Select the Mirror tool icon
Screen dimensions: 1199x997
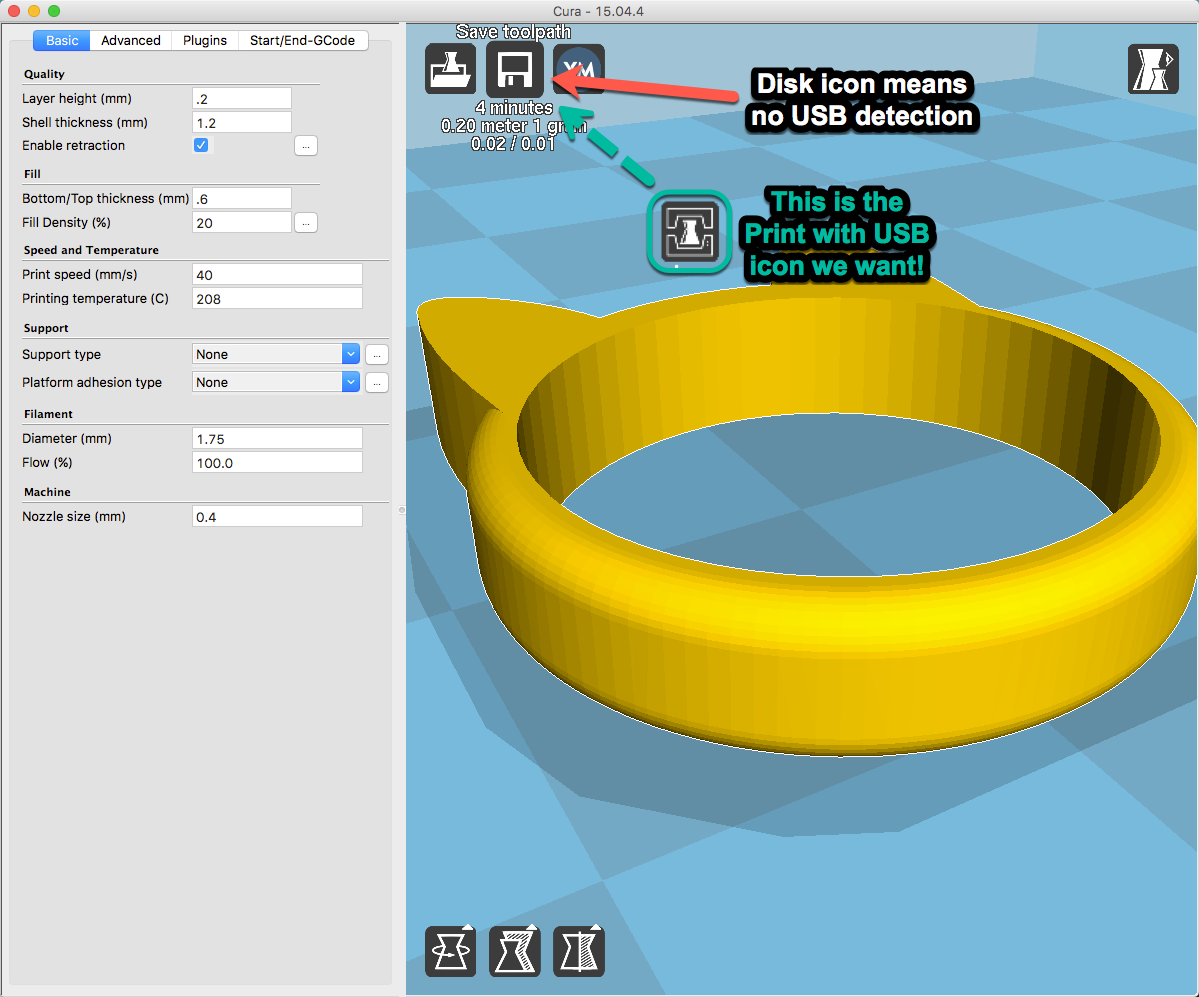click(578, 951)
